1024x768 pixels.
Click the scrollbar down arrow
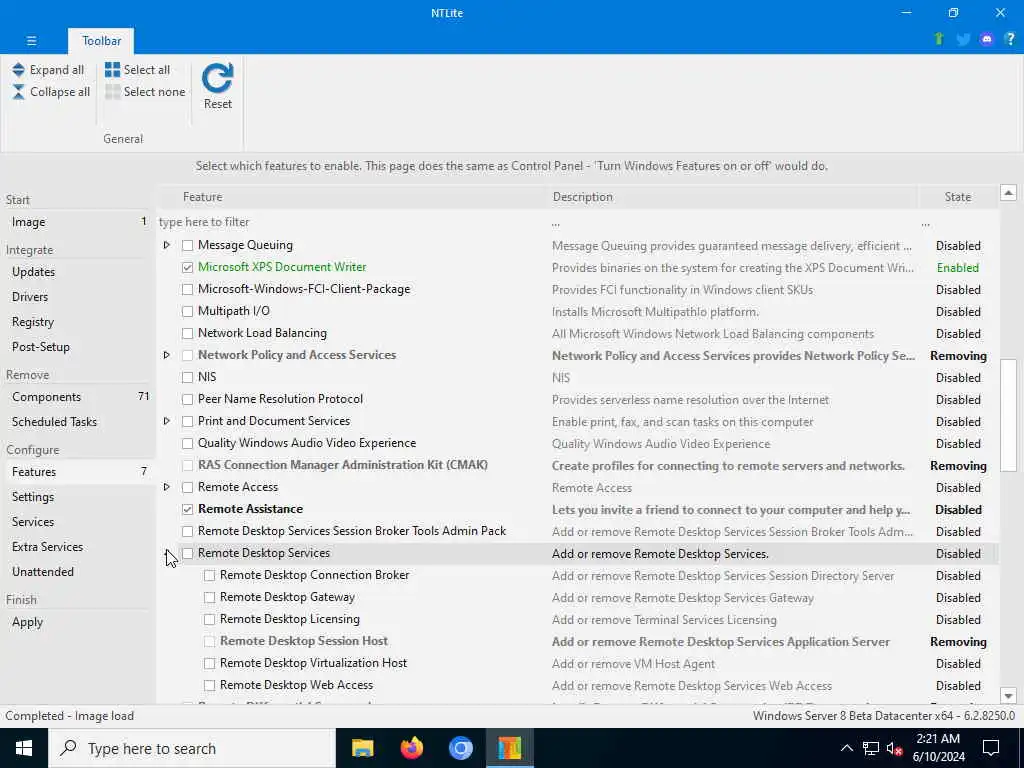pyautogui.click(x=1008, y=696)
